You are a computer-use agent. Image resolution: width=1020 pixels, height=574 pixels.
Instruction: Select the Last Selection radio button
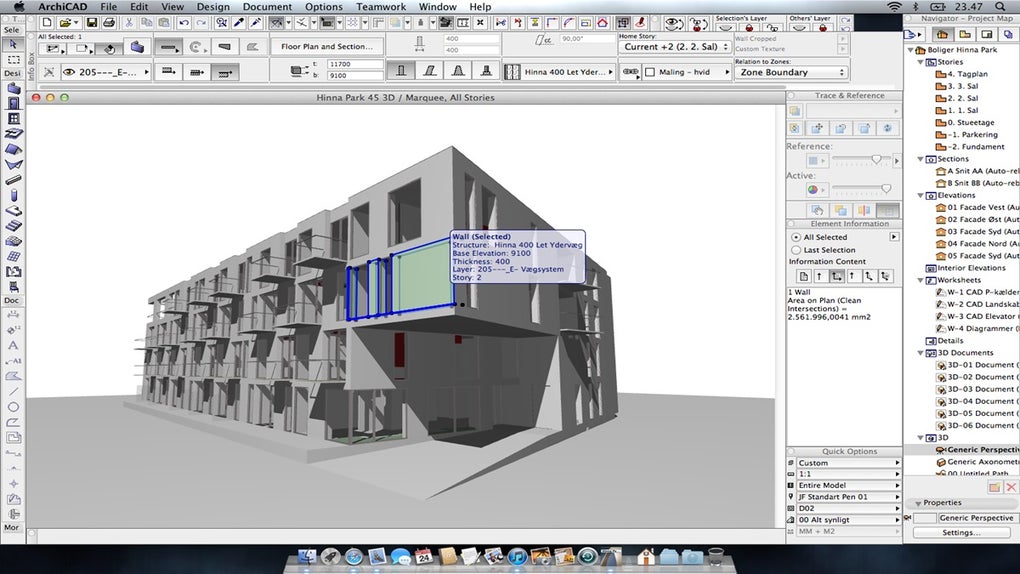click(x=796, y=250)
